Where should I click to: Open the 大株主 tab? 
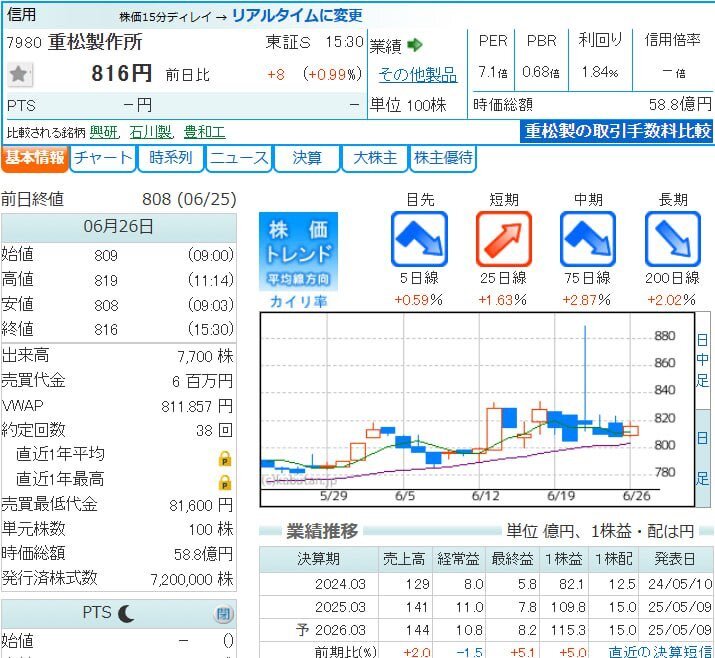coord(375,158)
